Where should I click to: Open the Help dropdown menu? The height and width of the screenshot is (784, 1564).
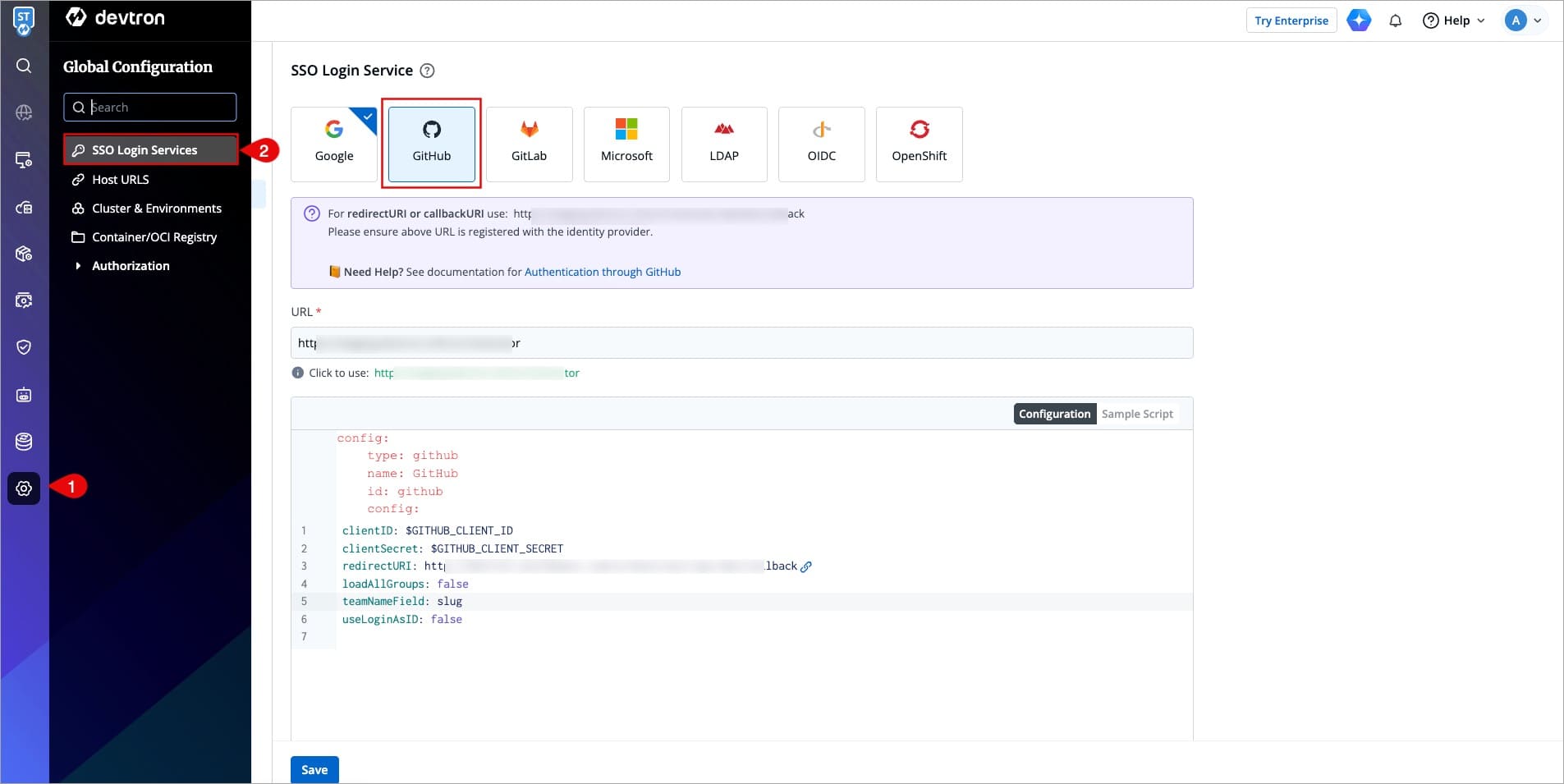coord(1455,21)
